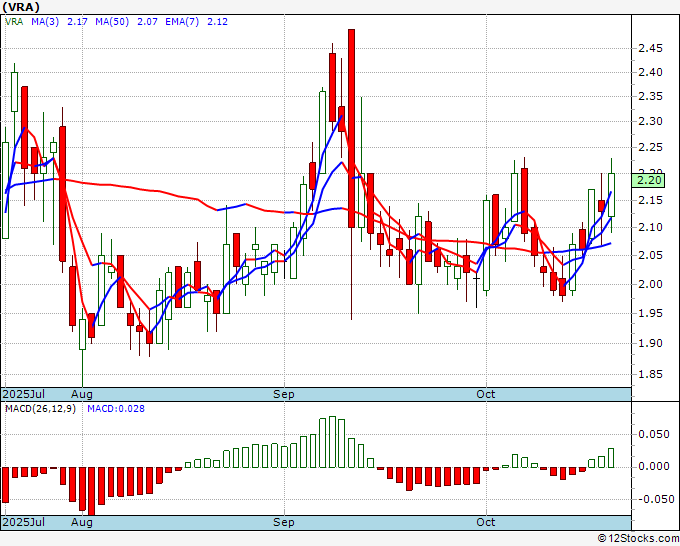Image resolution: width=680 pixels, height=546 pixels.
Task: Click the 2.45 price axis label
Action: pos(651,48)
